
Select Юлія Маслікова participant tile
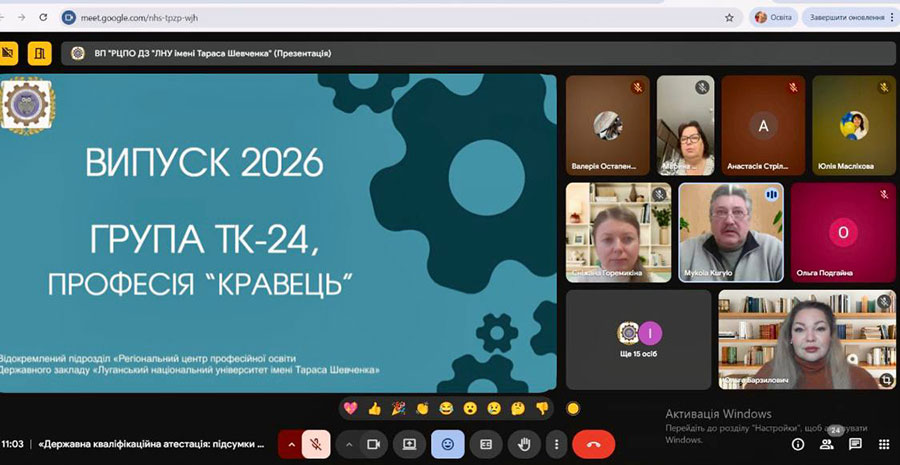click(854, 125)
